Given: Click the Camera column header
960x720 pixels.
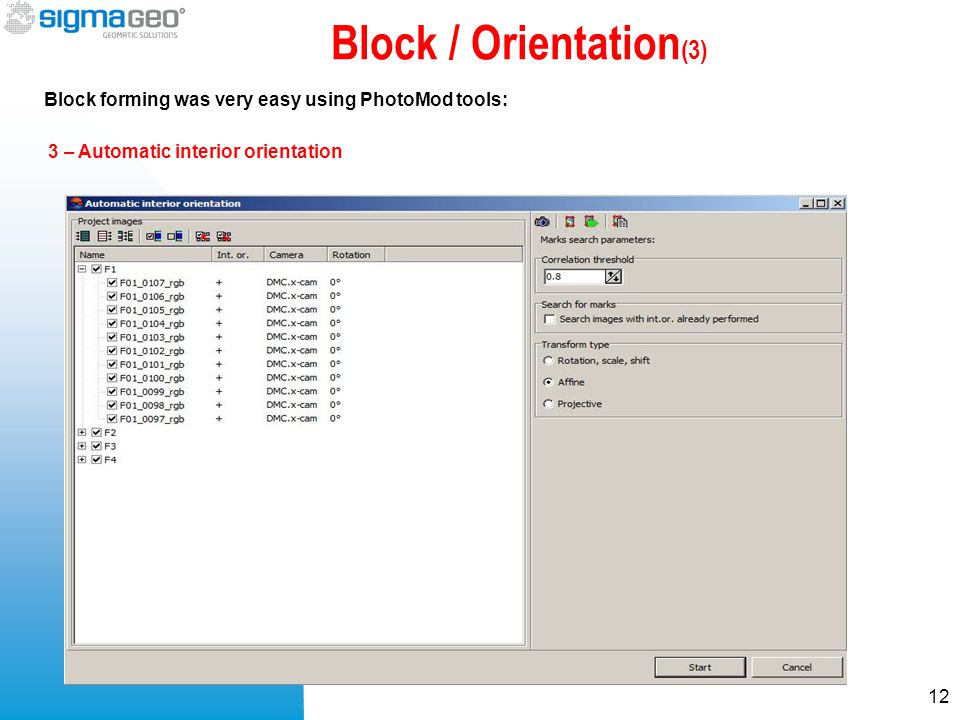Looking at the screenshot, I should click(295, 255).
